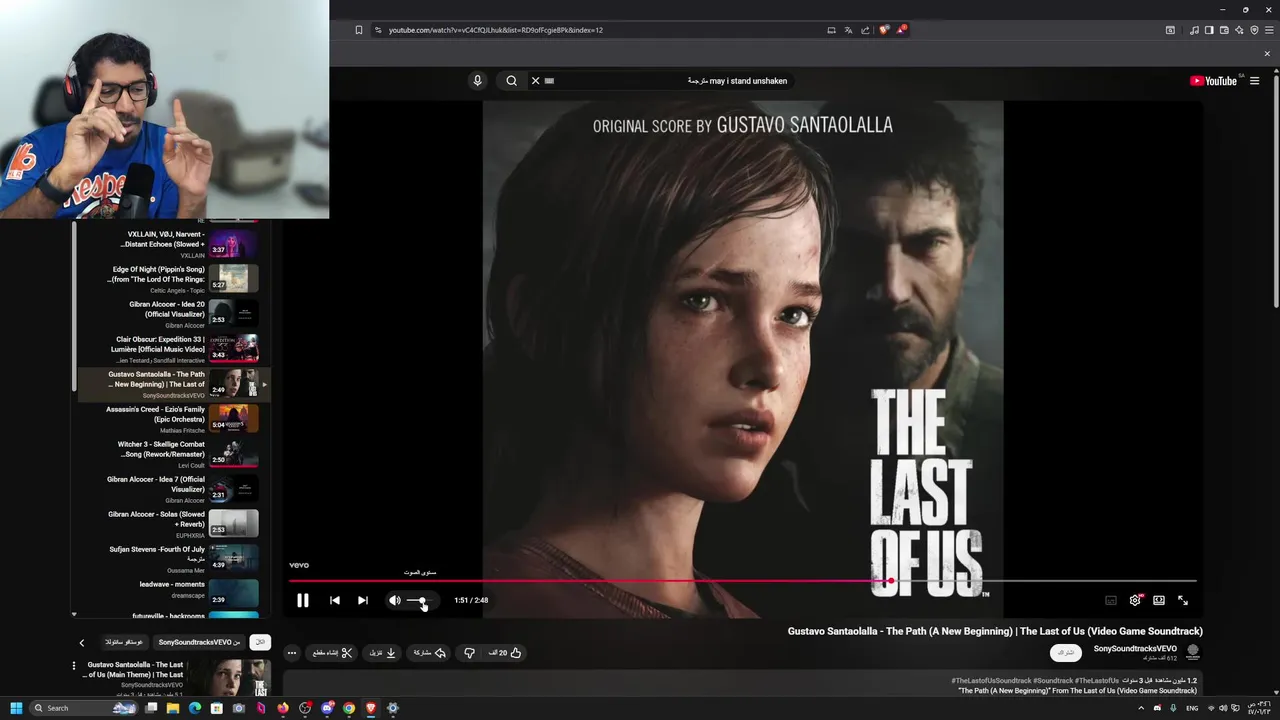The width and height of the screenshot is (1280, 720).
Task: Mute audio with the speaker icon
Action: click(394, 600)
